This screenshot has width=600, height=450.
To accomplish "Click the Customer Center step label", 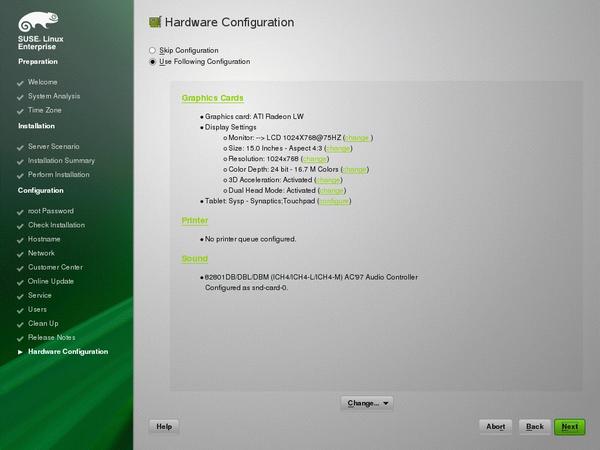I will 55,267.
